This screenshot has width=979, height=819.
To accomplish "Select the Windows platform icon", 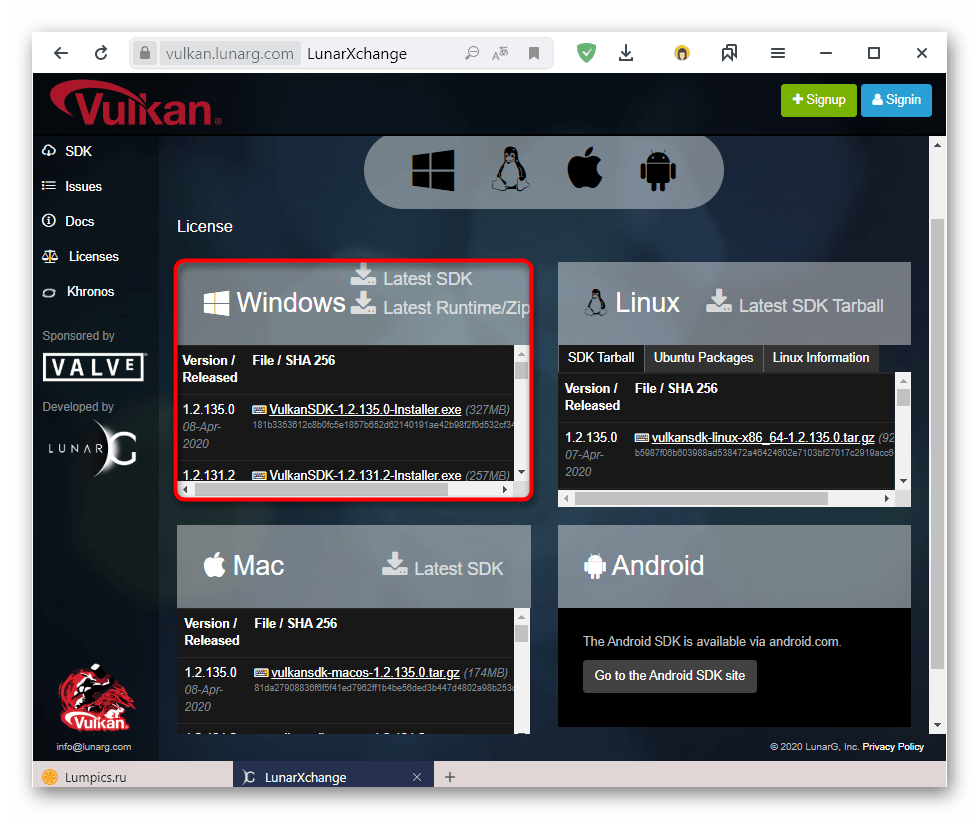I will click(x=433, y=170).
